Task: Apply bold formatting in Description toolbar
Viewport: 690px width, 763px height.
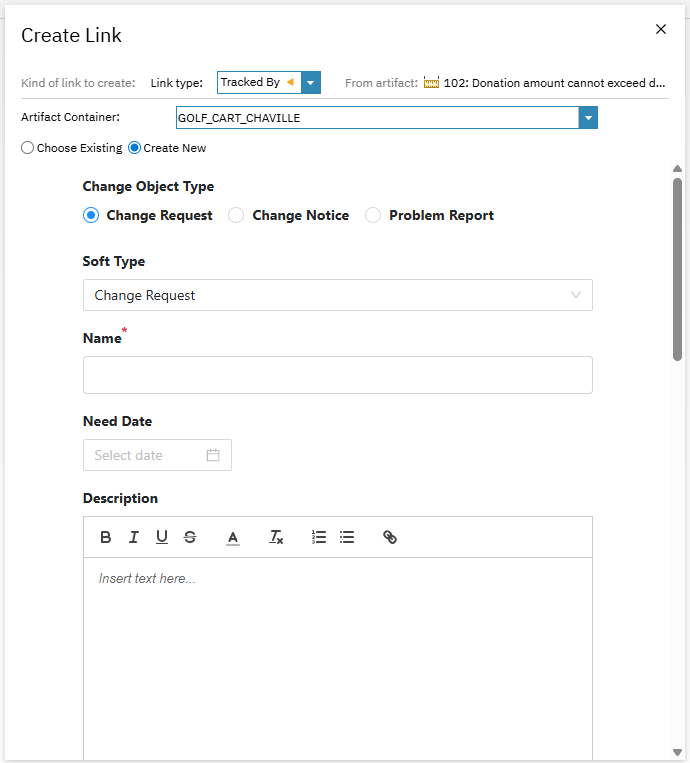Action: [x=106, y=537]
